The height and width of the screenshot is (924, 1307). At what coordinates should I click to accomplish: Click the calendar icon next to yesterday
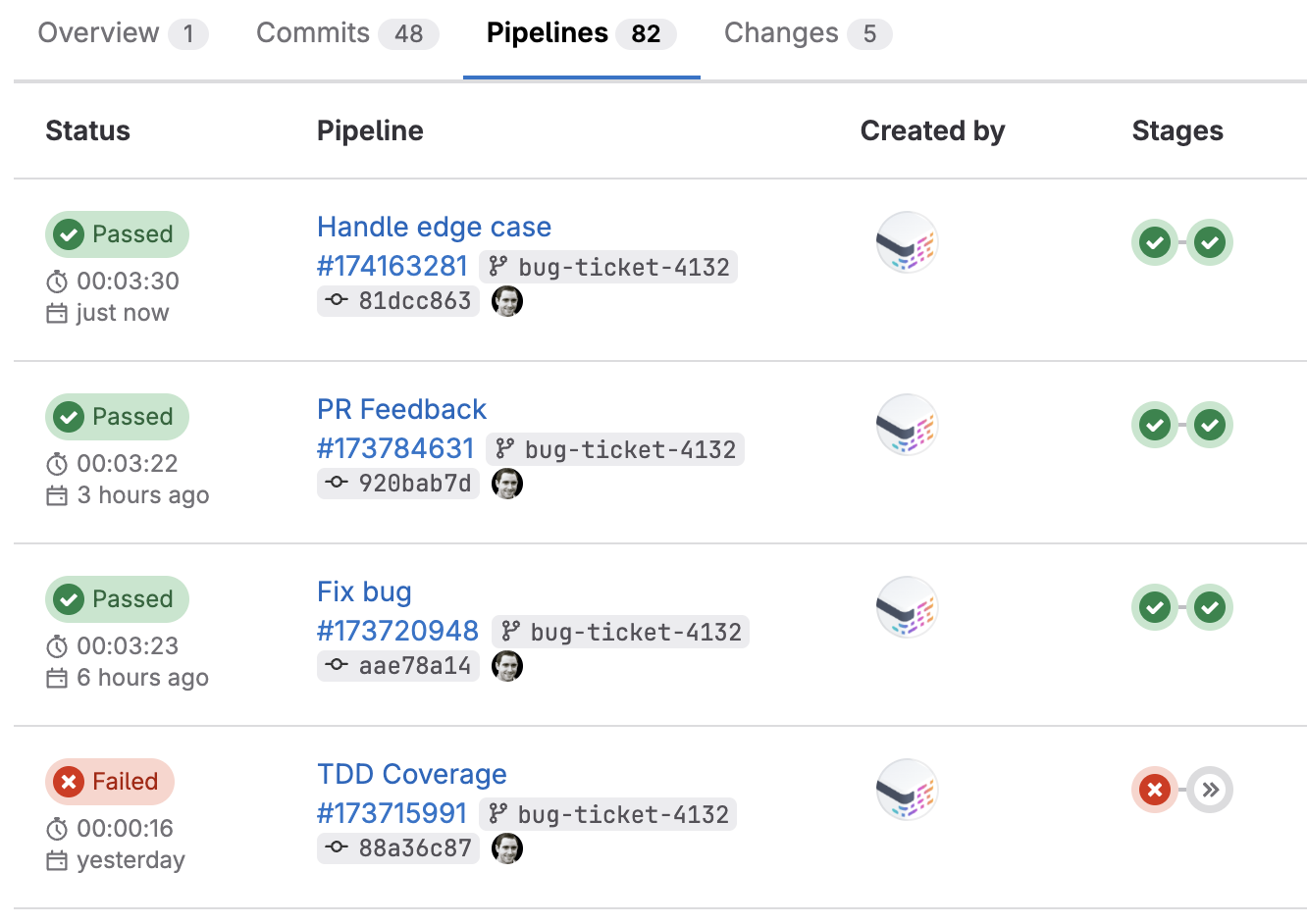56,860
